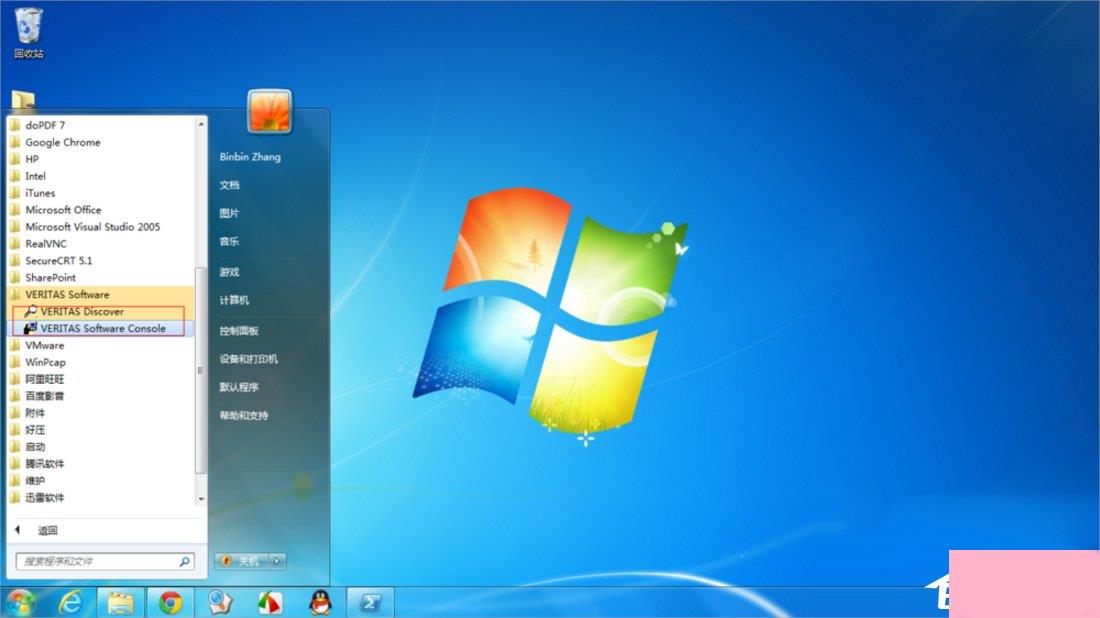Open the 帮助和支持 help link
1100x618 pixels.
coord(243,415)
